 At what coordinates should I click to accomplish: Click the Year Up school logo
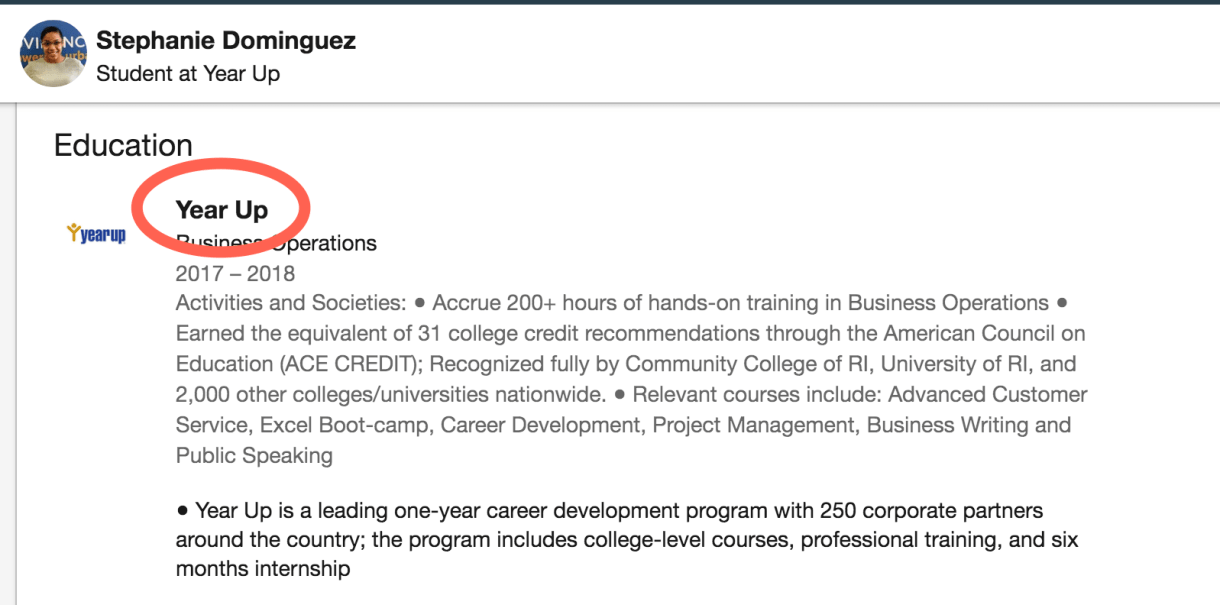[x=96, y=235]
